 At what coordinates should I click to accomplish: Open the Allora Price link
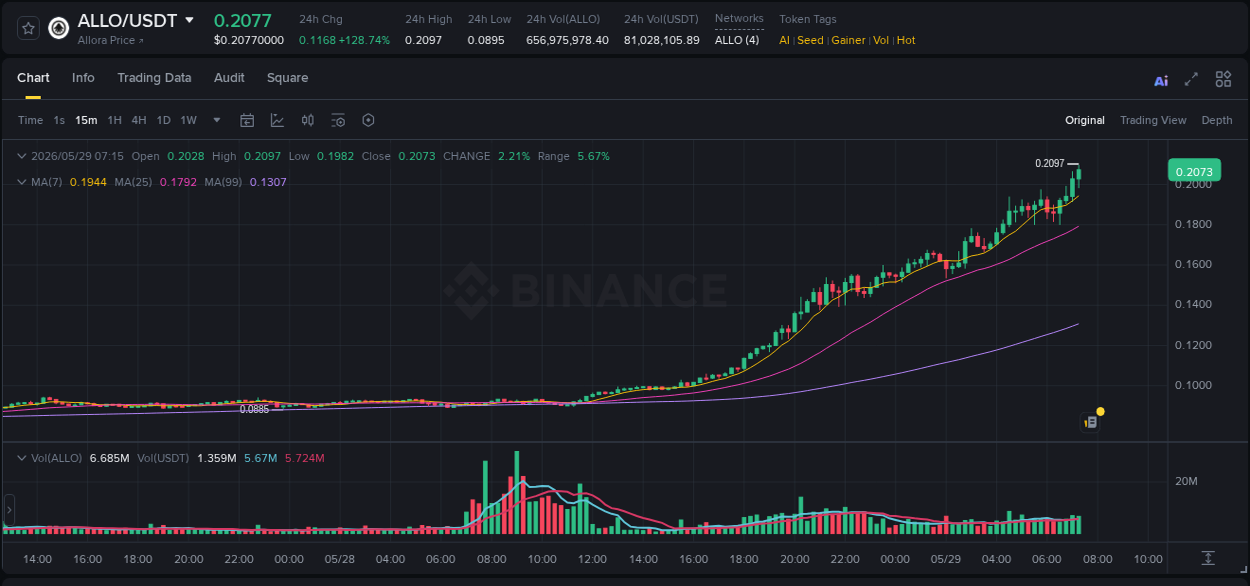(111, 41)
